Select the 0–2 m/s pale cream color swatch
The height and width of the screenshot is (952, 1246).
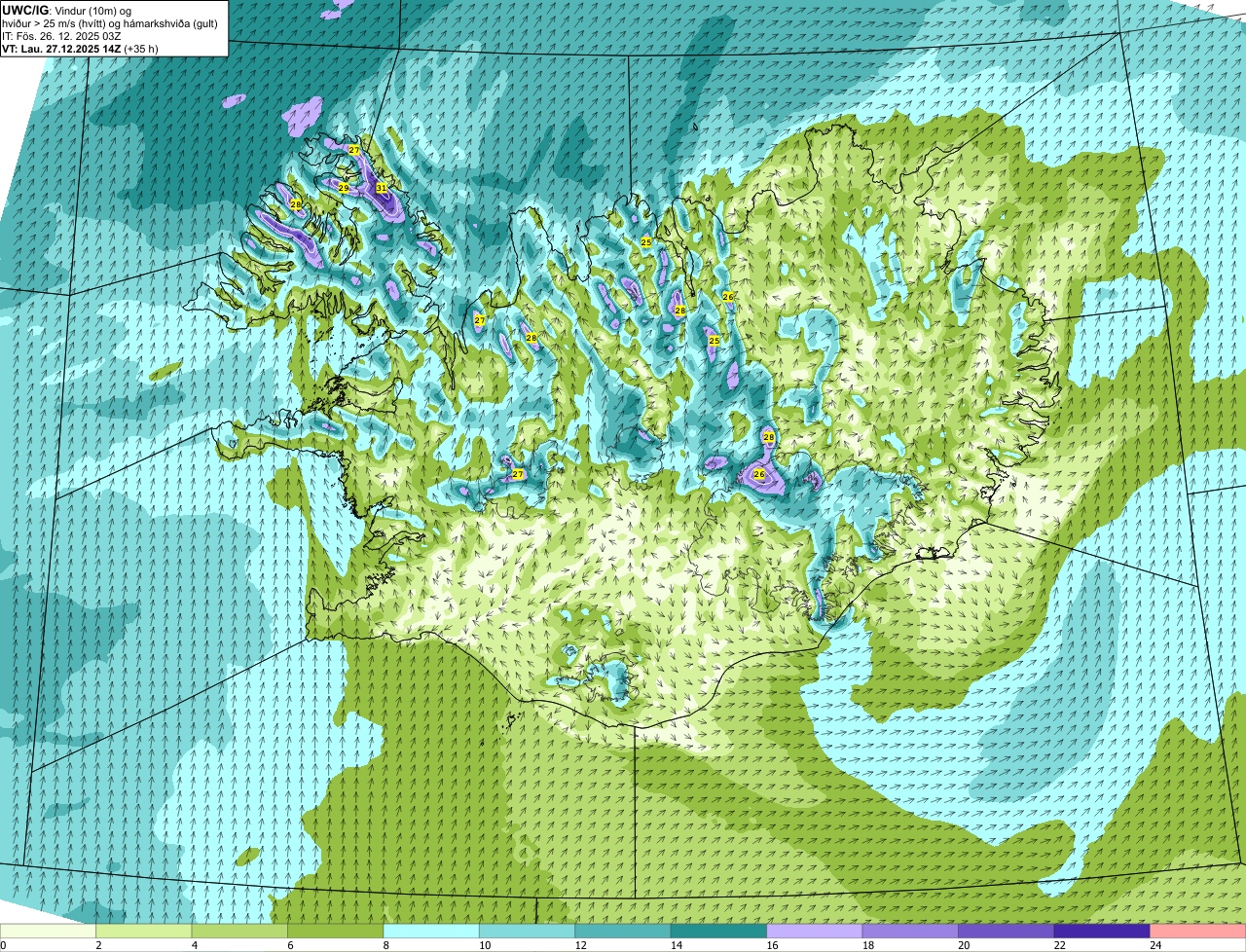[x=49, y=931]
